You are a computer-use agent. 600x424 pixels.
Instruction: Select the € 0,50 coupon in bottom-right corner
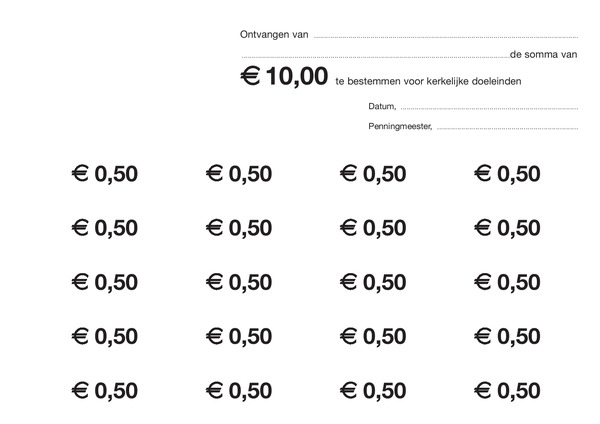507,391
